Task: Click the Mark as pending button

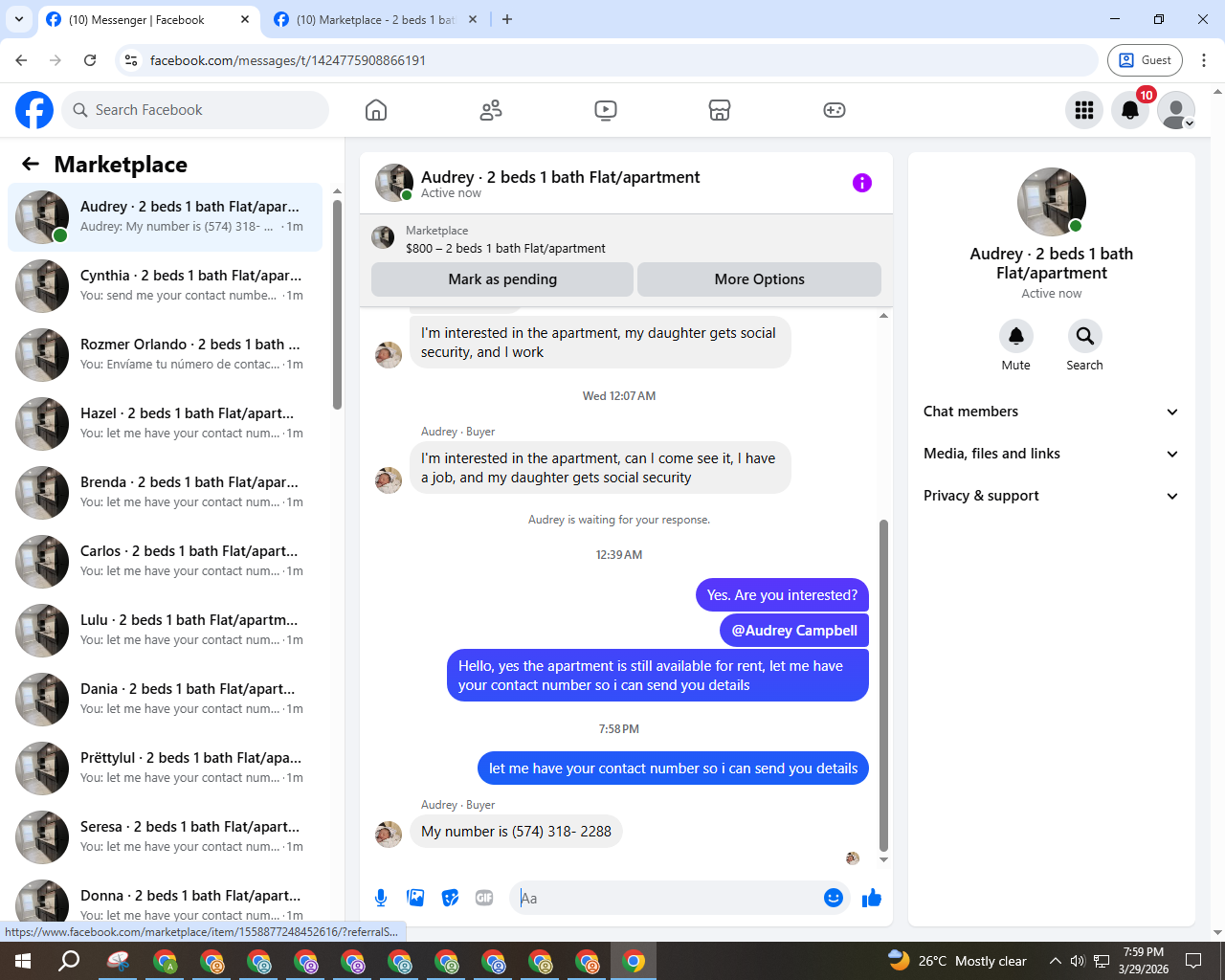Action: (x=502, y=279)
